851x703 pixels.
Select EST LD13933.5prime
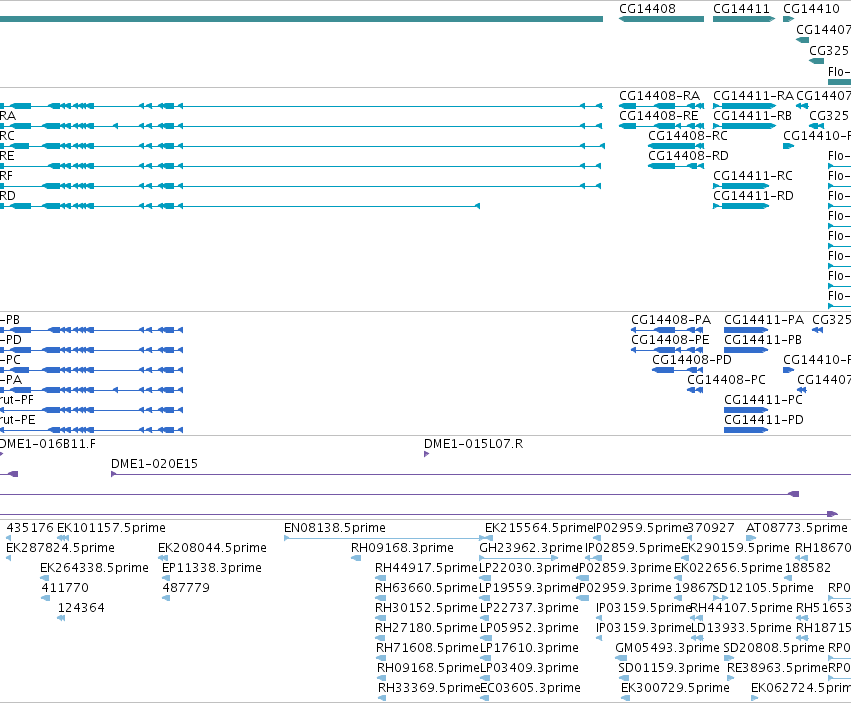(x=698, y=638)
